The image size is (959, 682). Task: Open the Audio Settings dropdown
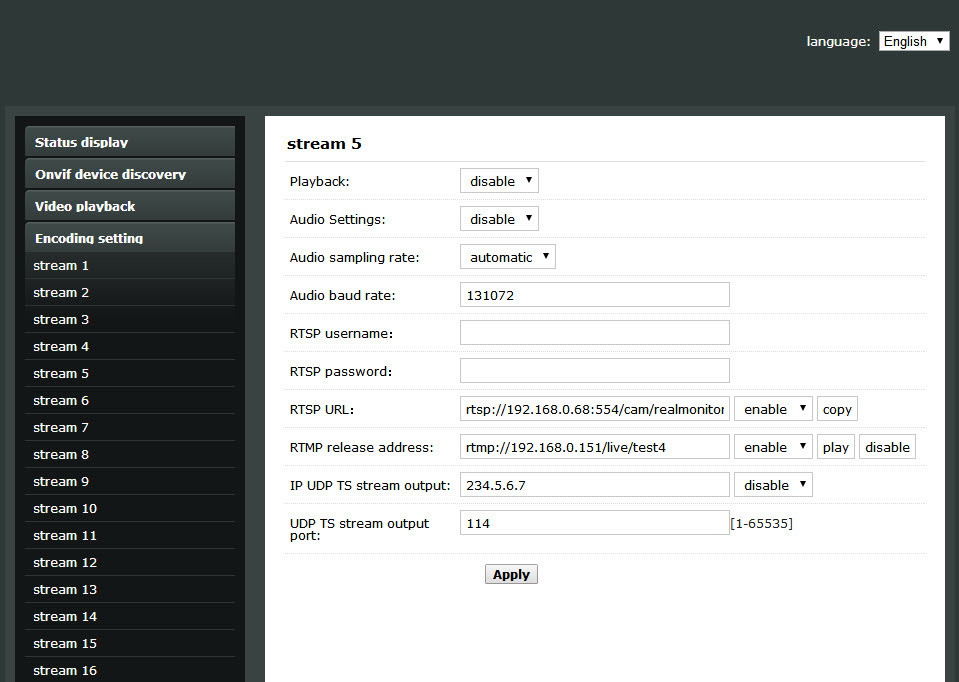pos(499,219)
